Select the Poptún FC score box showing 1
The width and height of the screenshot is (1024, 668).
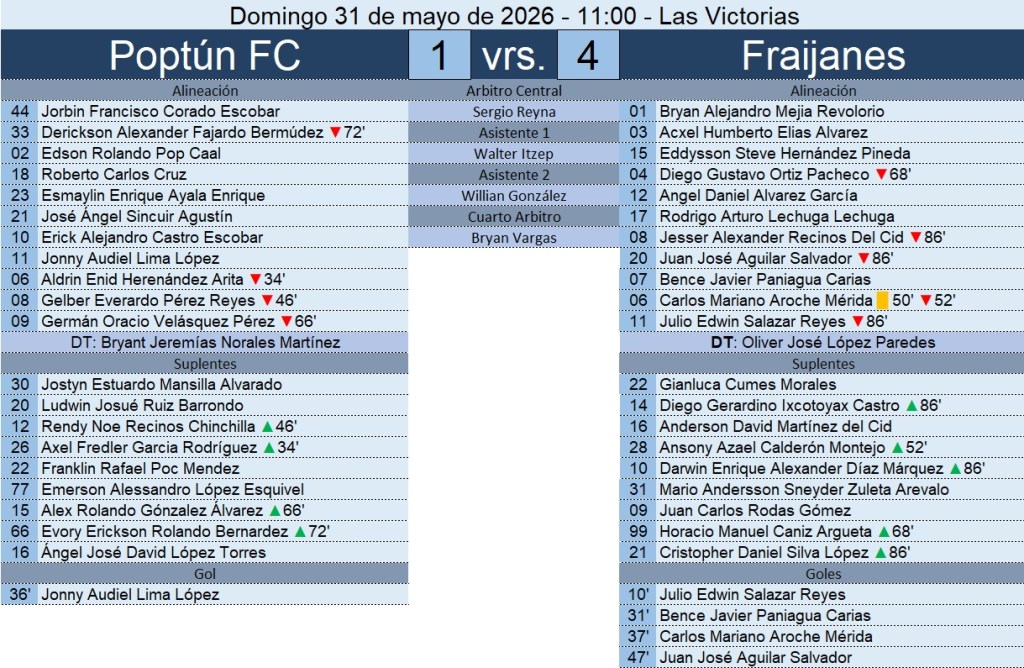point(439,55)
